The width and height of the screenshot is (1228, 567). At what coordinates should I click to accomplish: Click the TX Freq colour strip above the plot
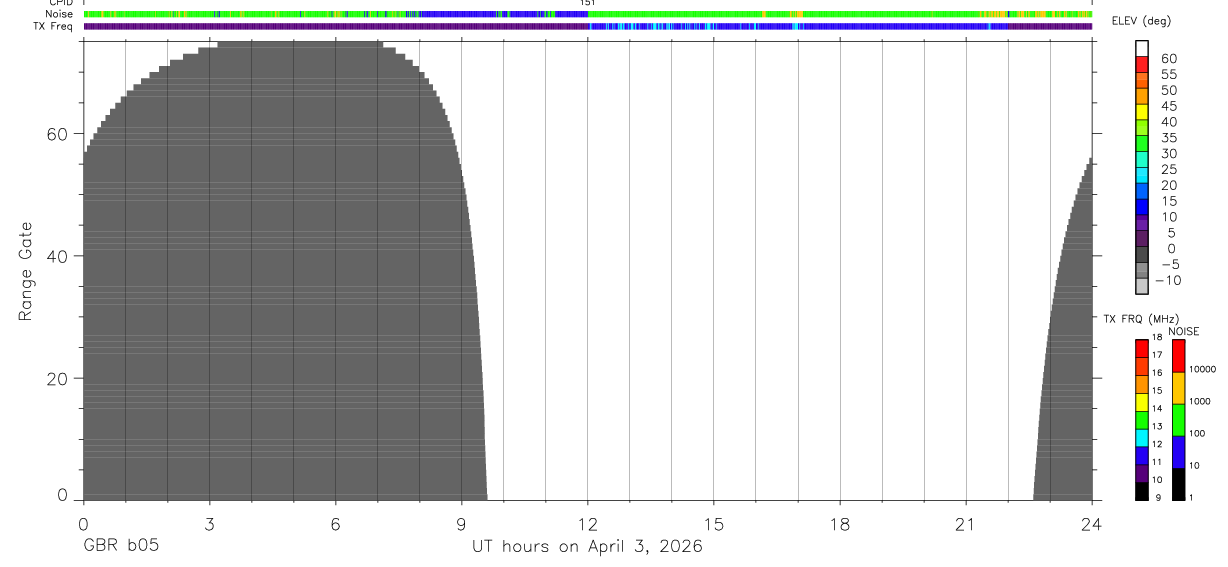[x=588, y=26]
